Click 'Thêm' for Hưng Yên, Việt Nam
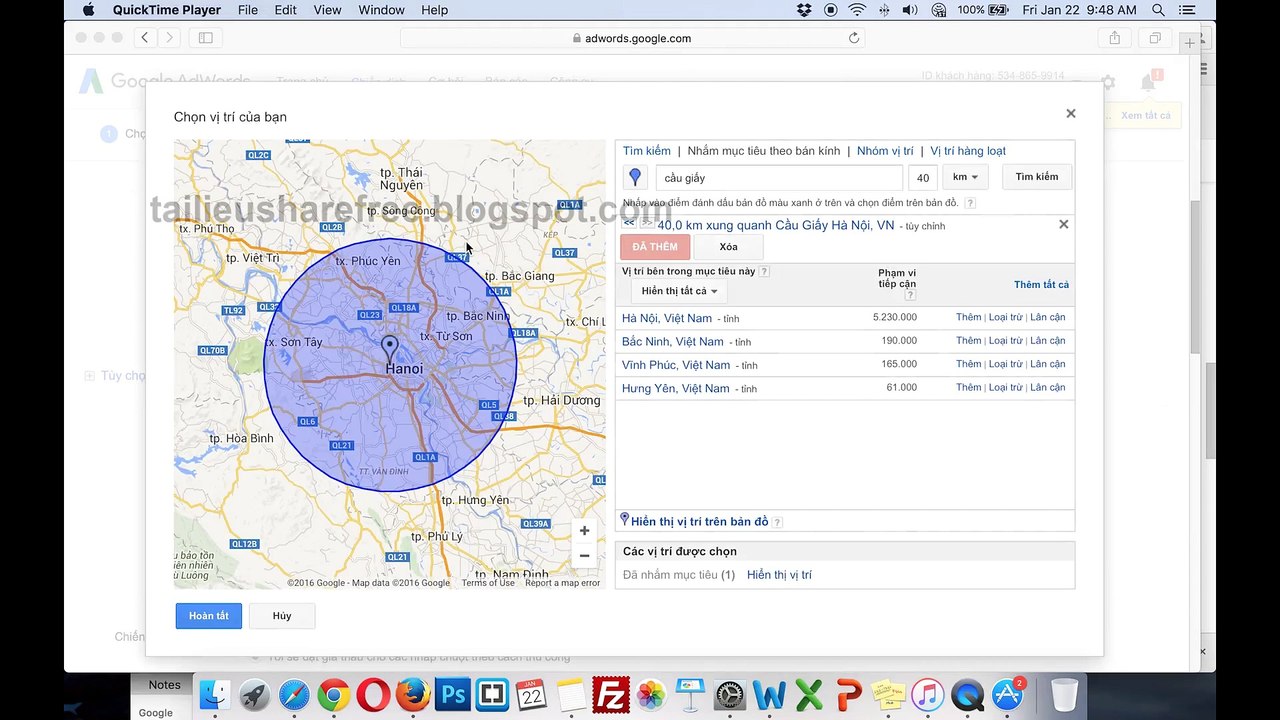 coord(968,387)
